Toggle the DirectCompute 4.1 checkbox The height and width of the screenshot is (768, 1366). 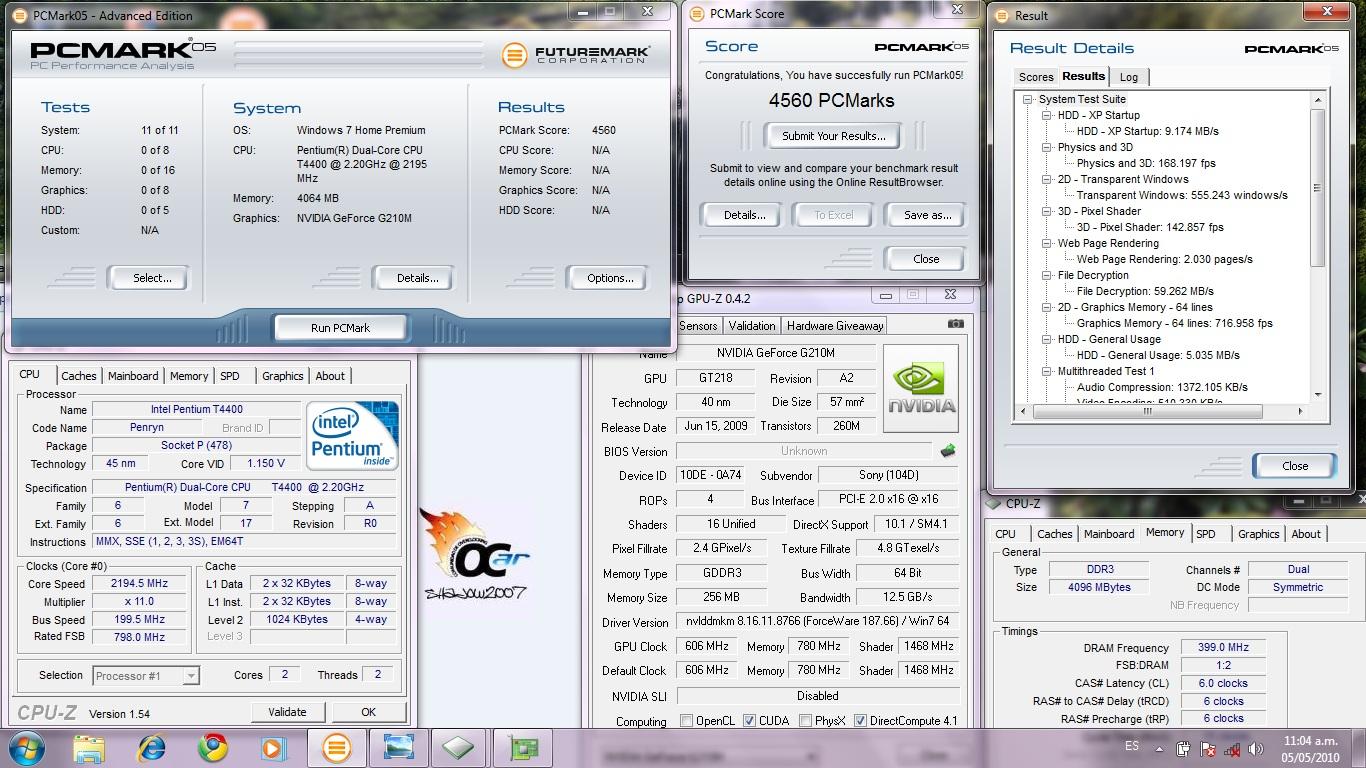coord(860,721)
